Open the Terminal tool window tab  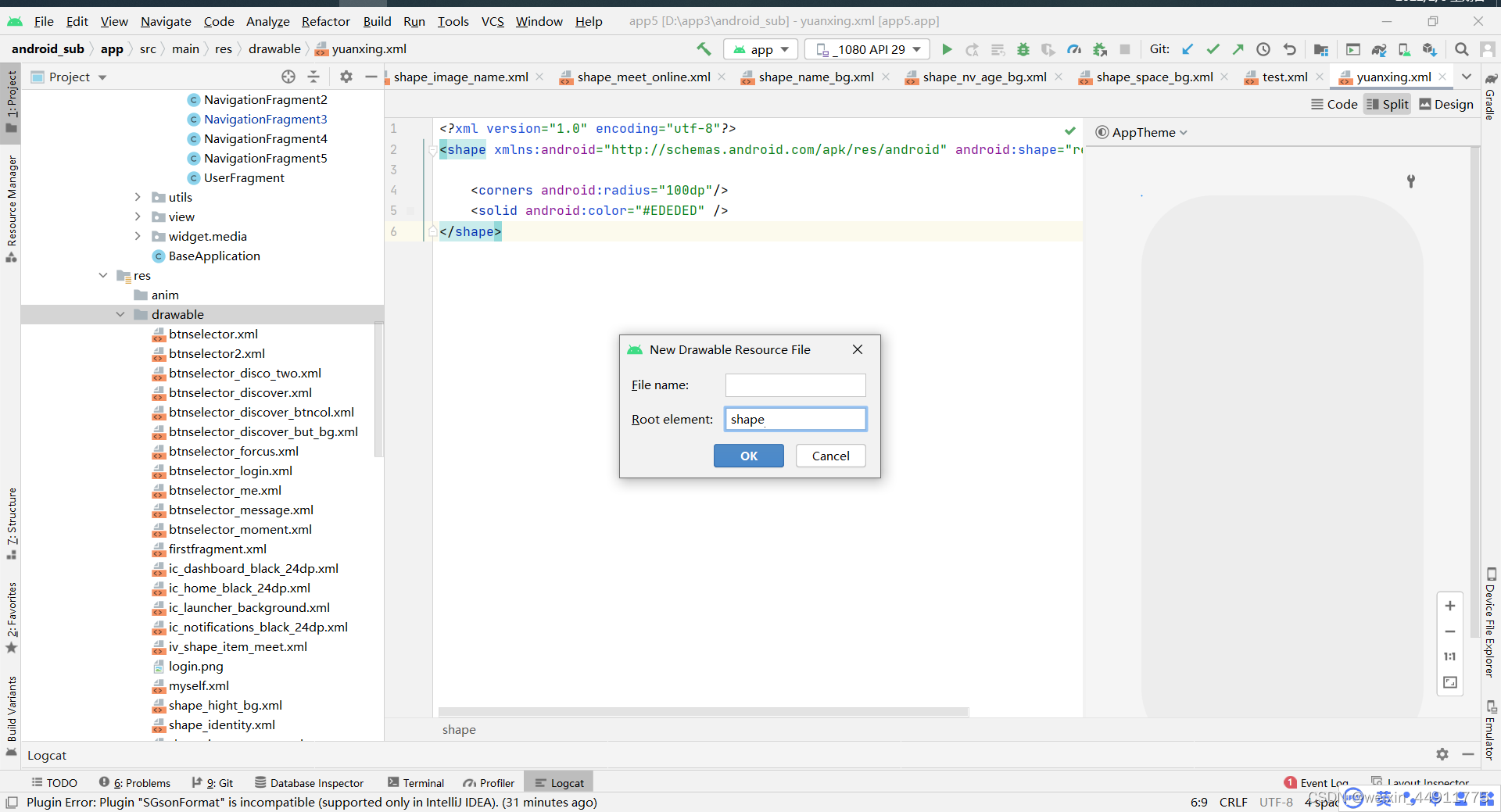click(416, 782)
